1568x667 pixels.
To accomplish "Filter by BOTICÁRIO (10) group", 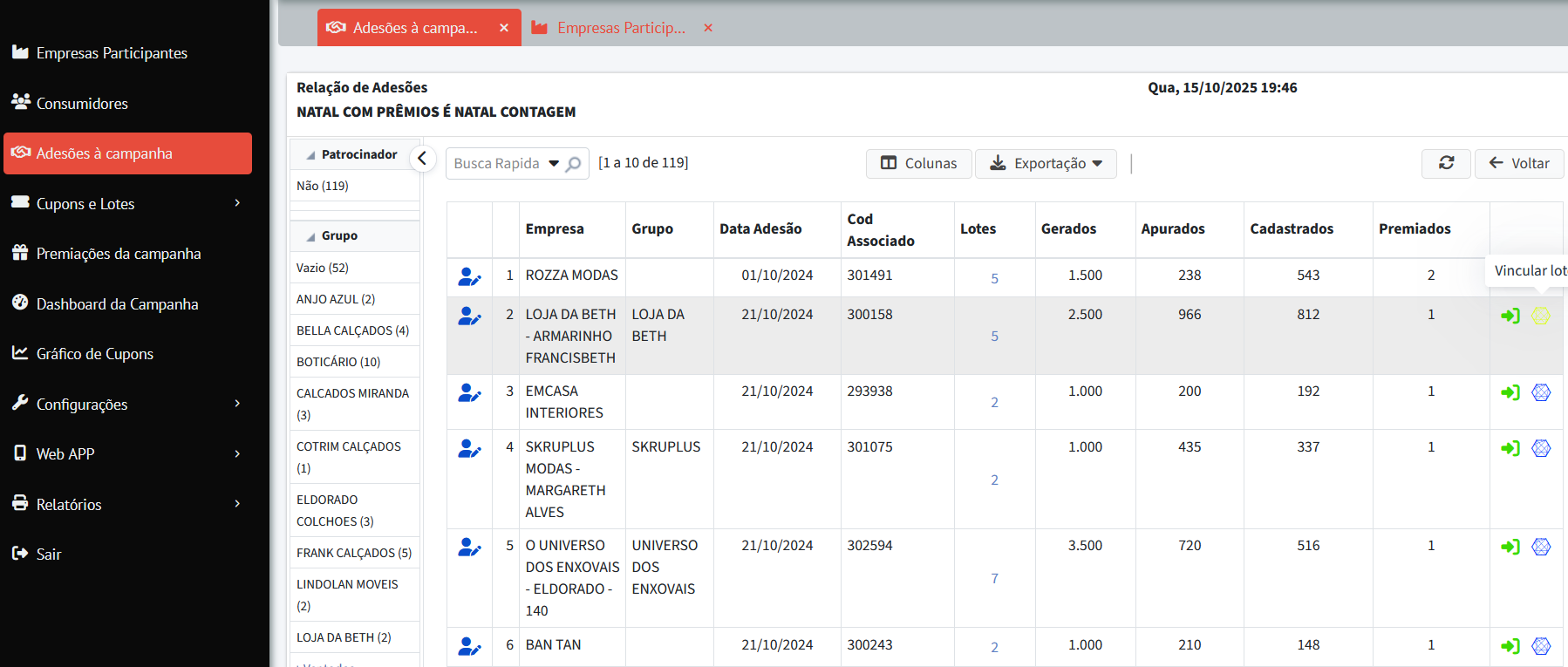I will pos(338,362).
